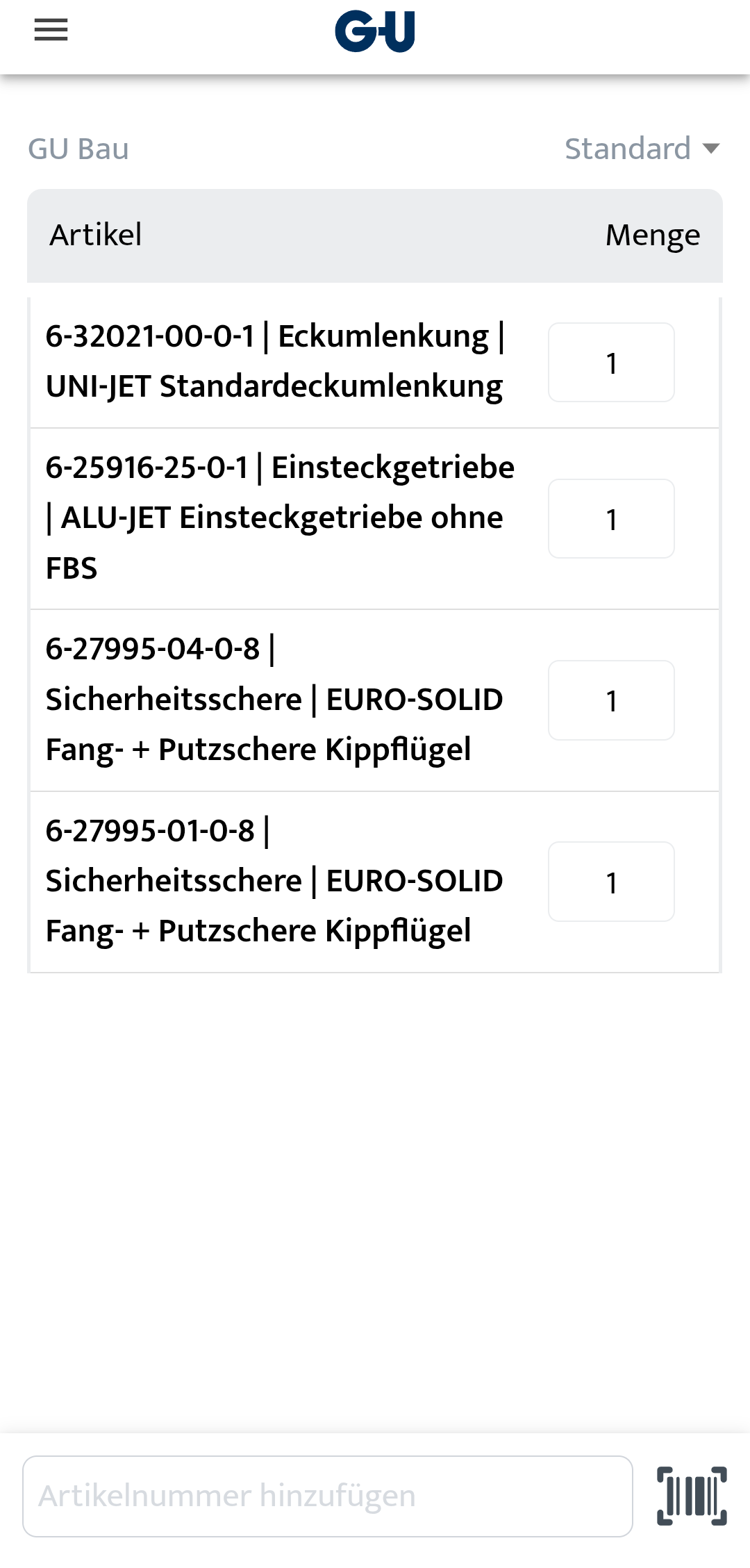Click the Artikel column header

96,235
